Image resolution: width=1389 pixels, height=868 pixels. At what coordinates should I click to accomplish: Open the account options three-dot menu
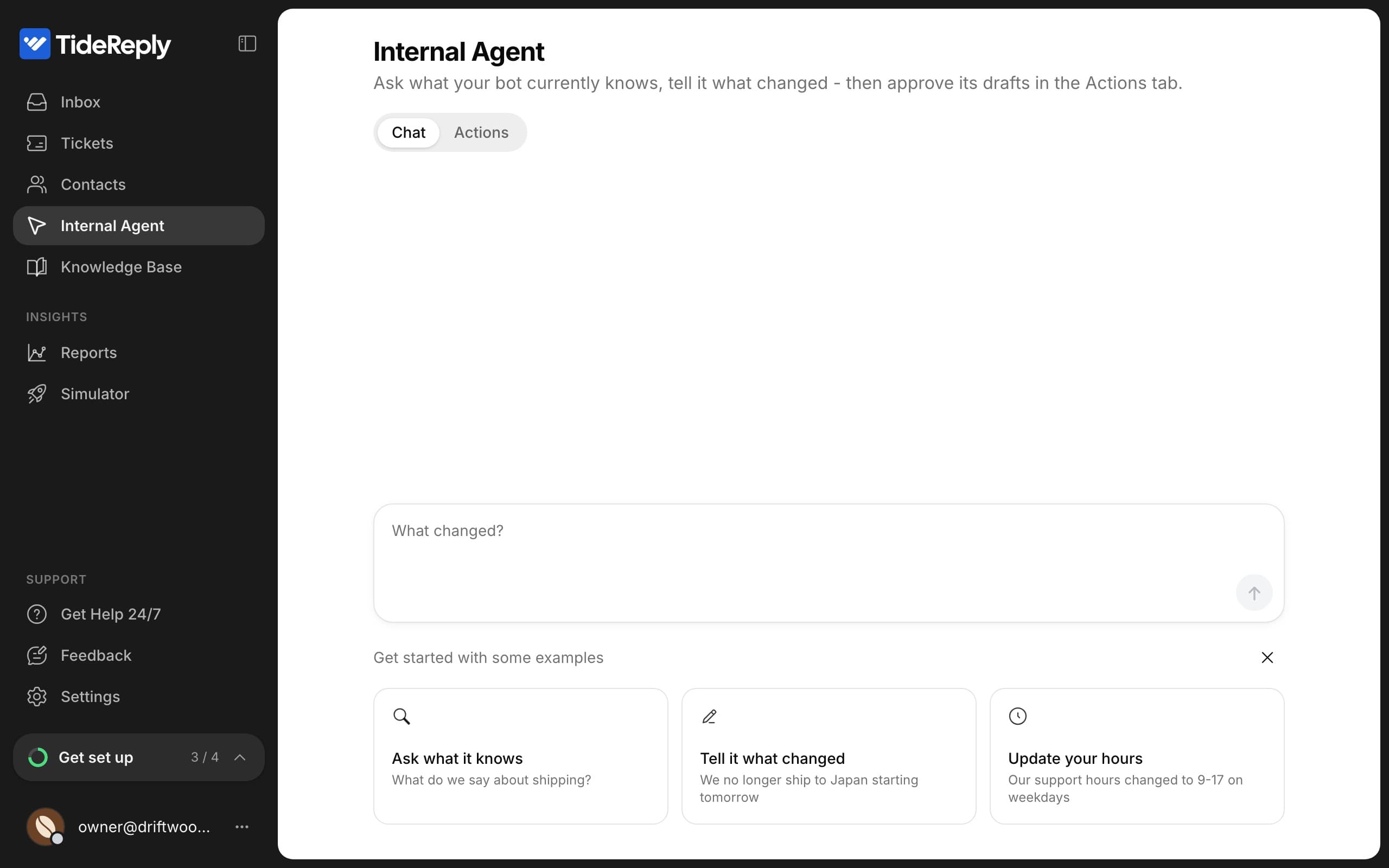click(242, 827)
